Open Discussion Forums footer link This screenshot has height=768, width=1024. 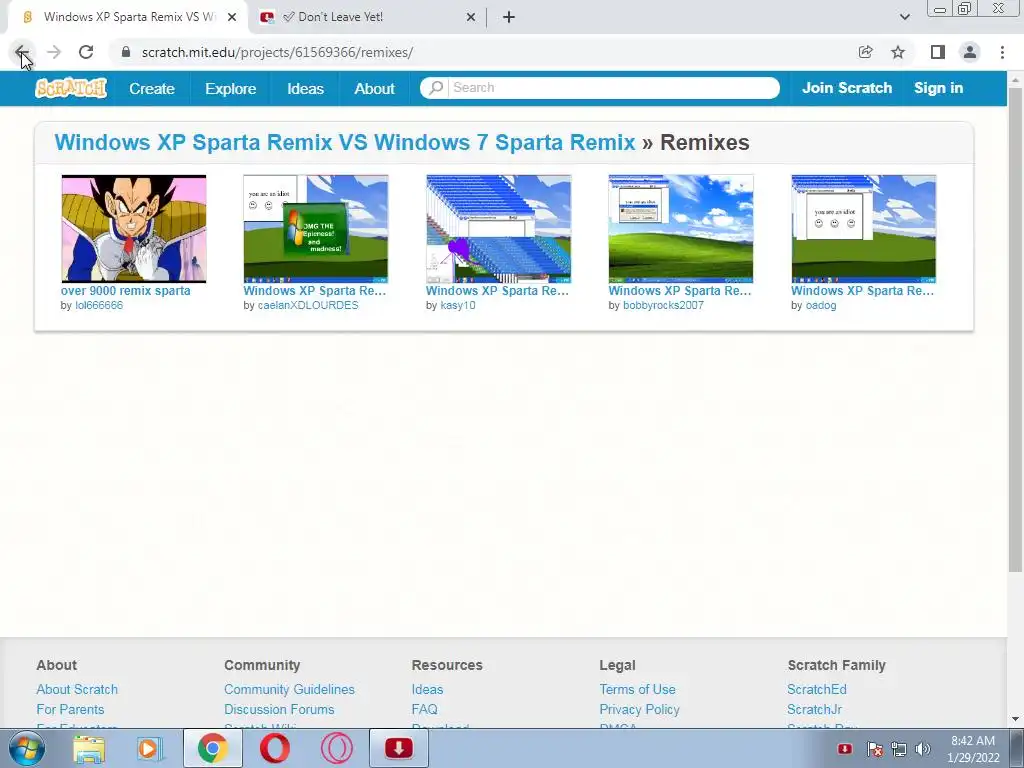pos(279,709)
